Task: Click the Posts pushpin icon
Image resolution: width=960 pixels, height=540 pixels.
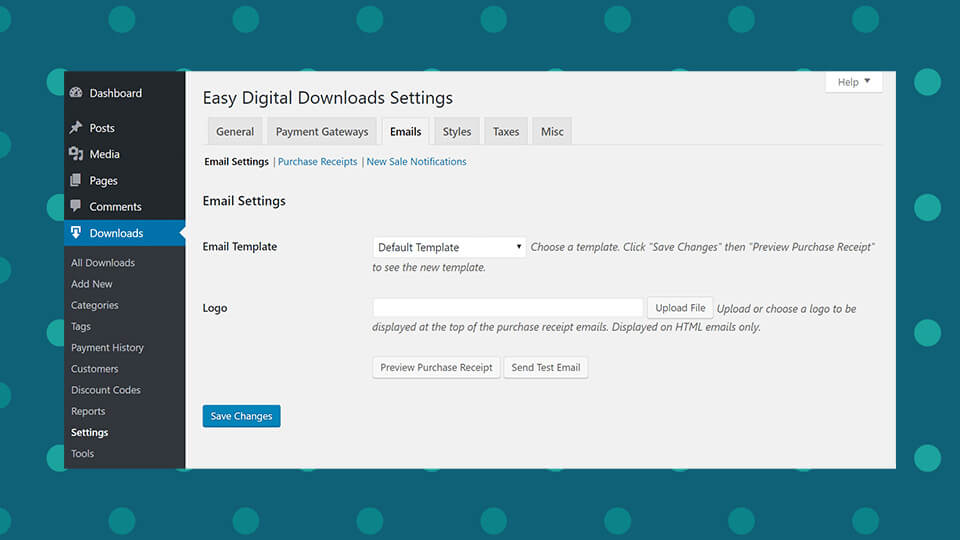Action: 76,127
